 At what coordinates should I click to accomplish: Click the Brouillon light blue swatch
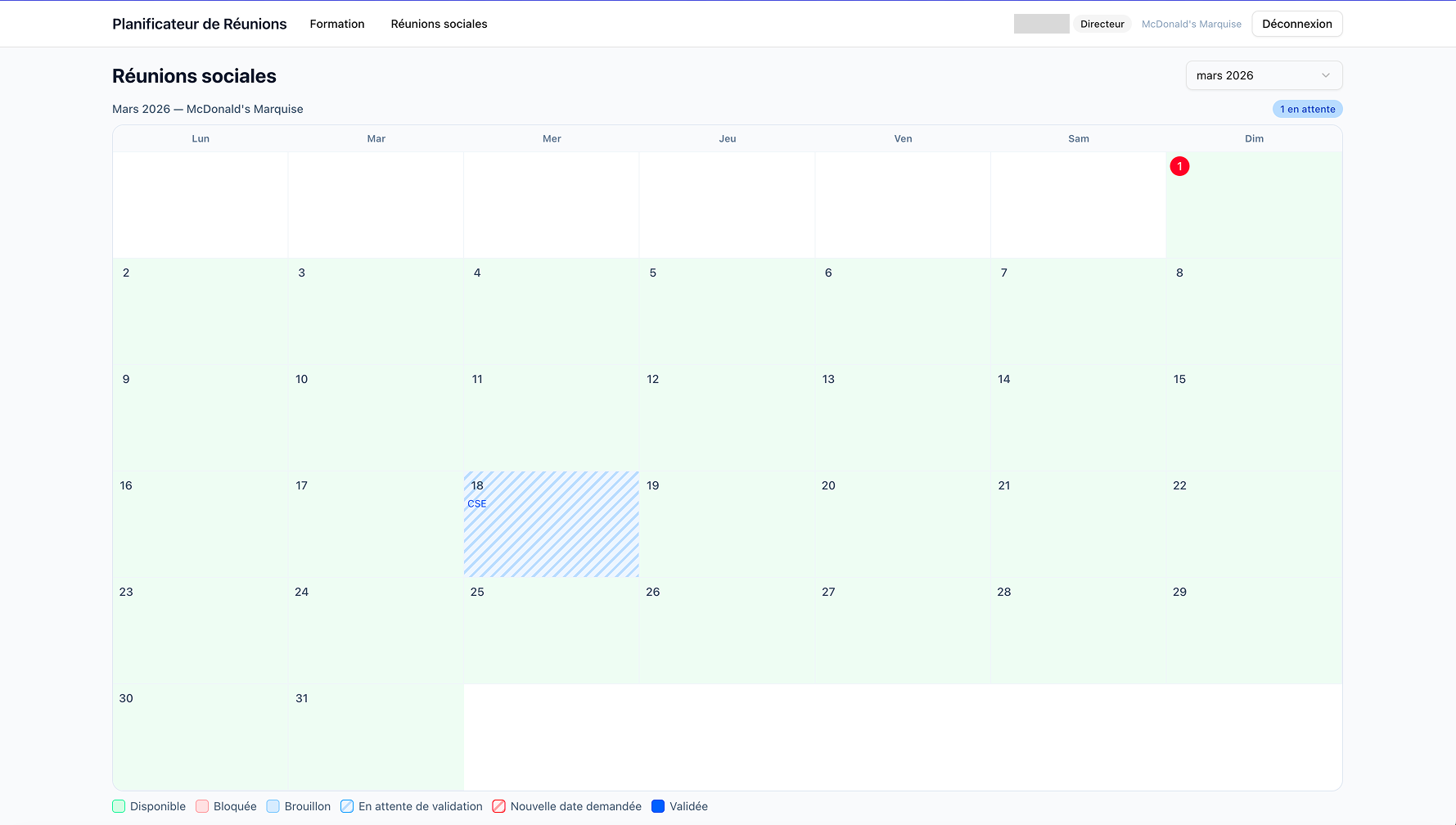[273, 806]
